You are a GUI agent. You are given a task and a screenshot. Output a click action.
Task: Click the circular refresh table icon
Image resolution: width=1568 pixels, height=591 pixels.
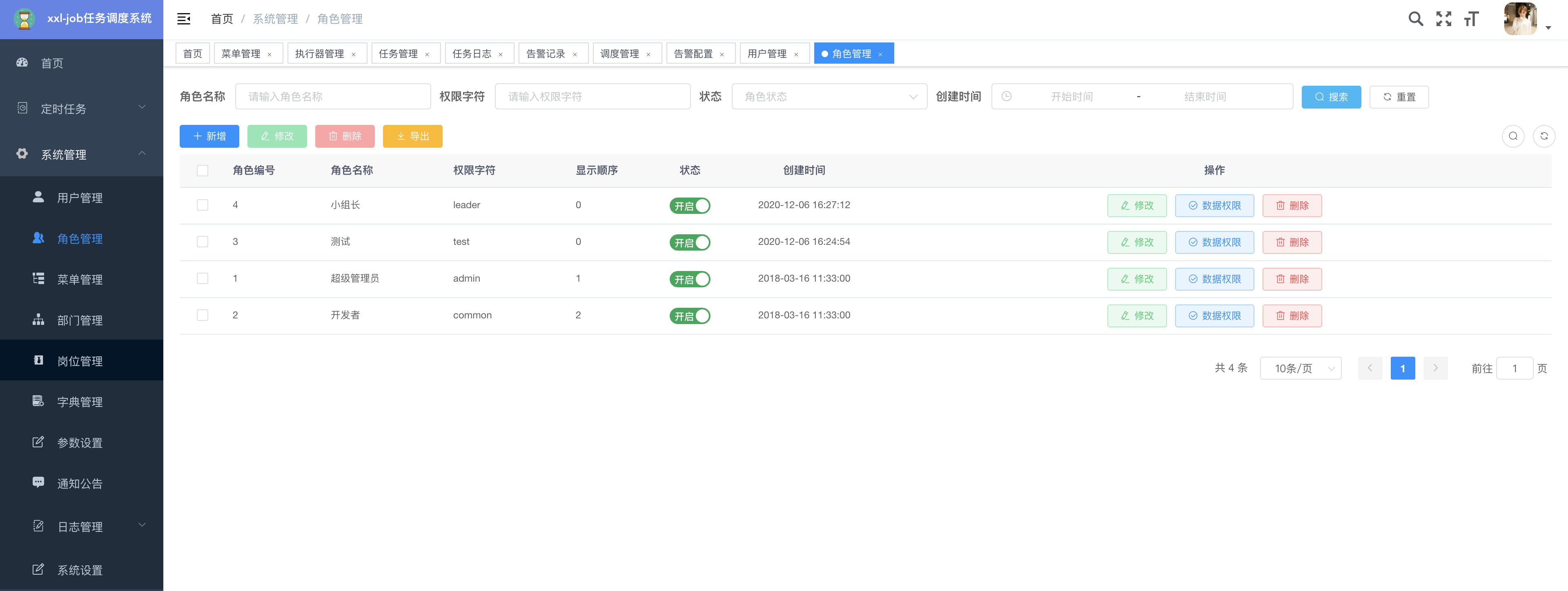(x=1543, y=136)
